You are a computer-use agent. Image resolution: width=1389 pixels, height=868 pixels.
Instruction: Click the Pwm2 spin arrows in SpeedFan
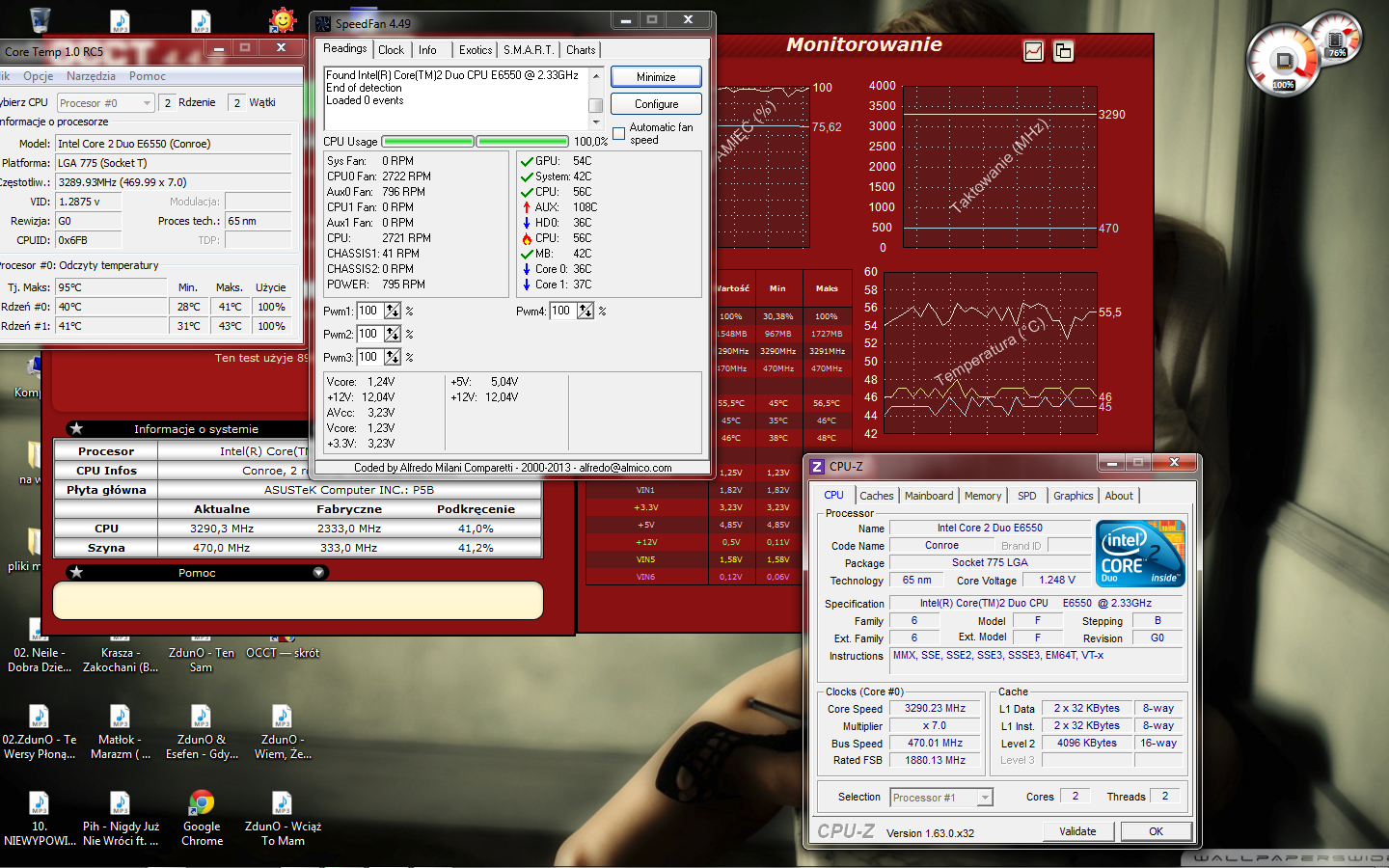[x=393, y=334]
